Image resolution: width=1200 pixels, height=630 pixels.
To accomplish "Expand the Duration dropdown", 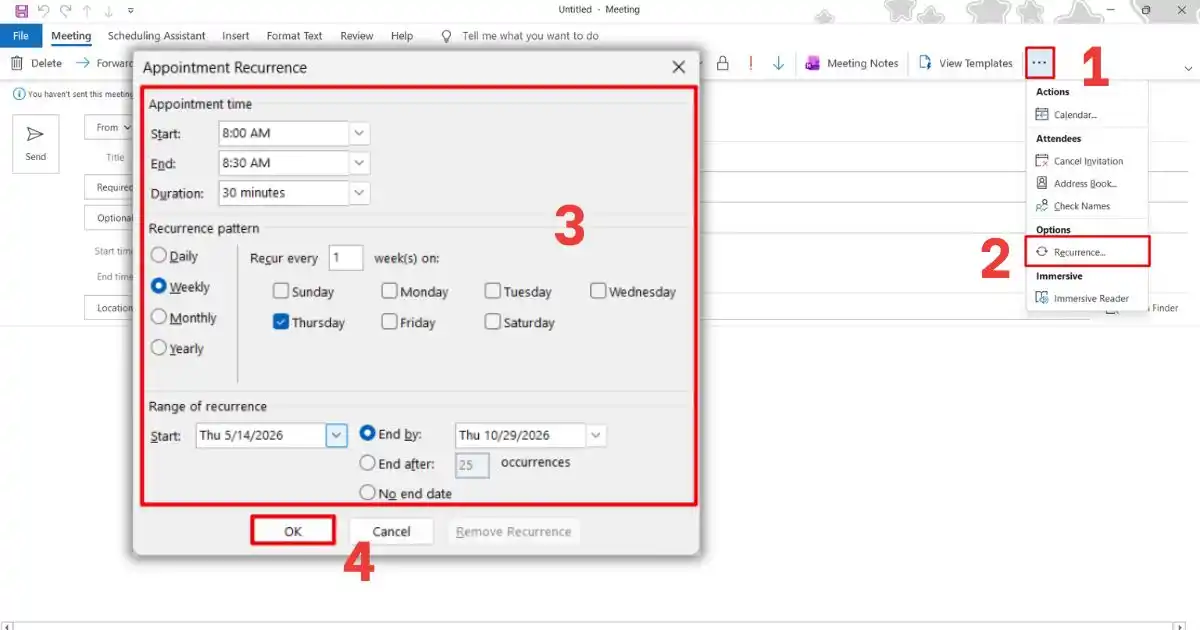I will (360, 193).
